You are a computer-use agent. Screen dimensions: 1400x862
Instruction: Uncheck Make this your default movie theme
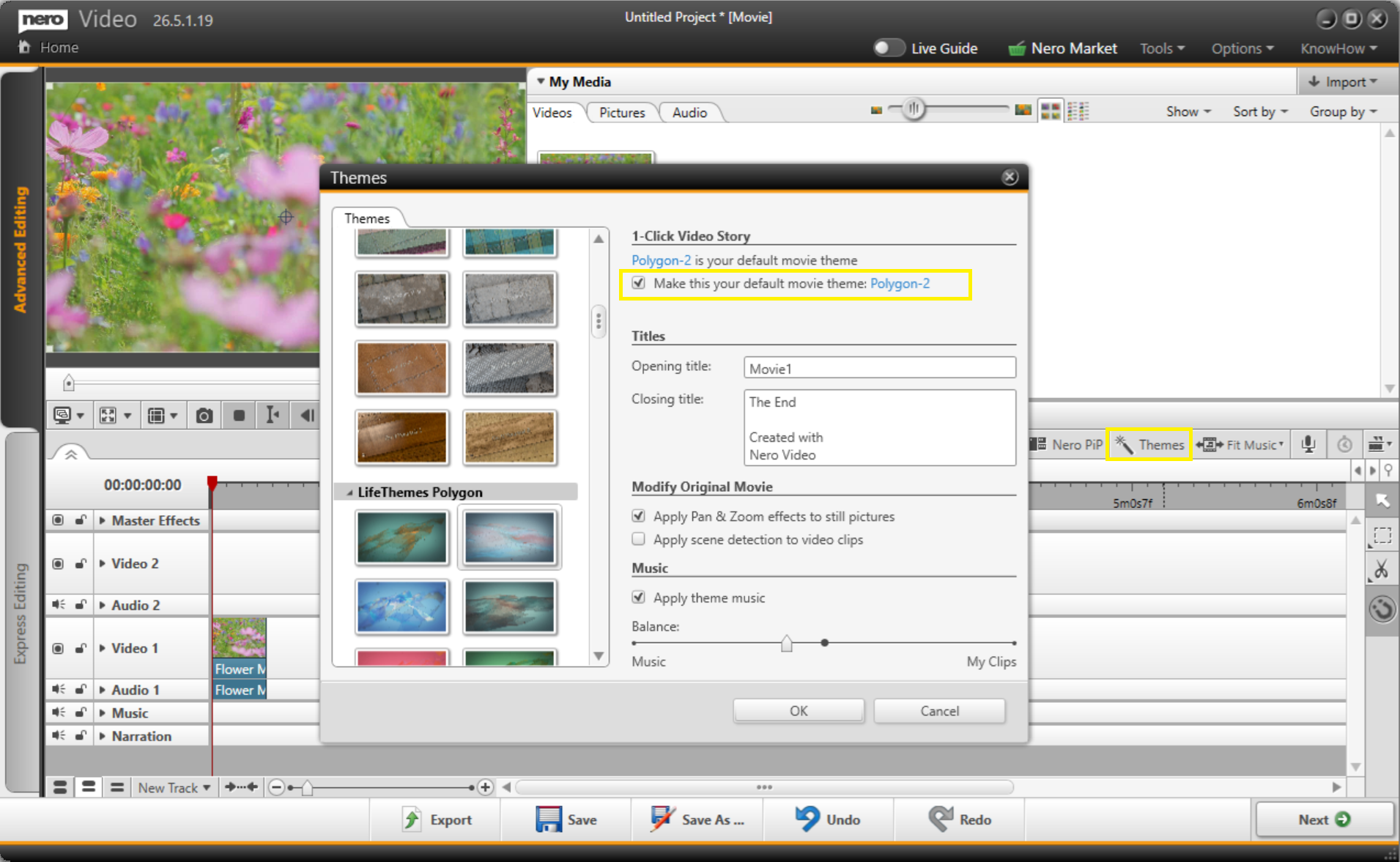[639, 283]
